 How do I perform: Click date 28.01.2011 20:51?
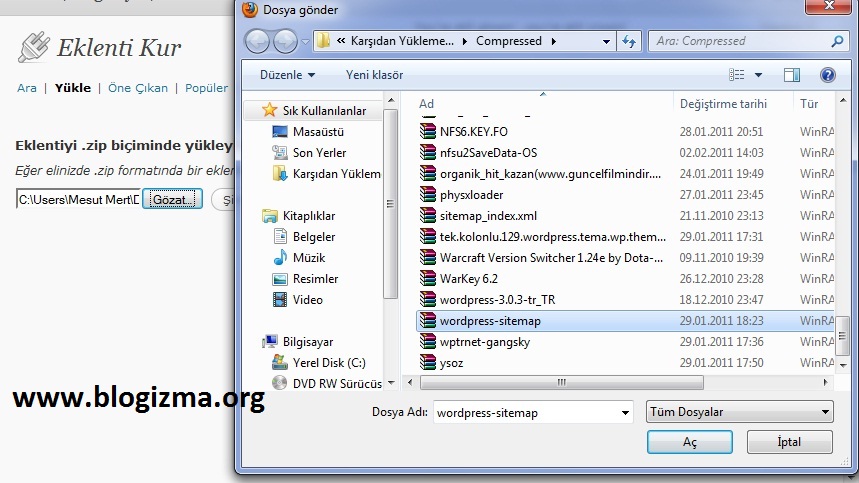pos(721,132)
